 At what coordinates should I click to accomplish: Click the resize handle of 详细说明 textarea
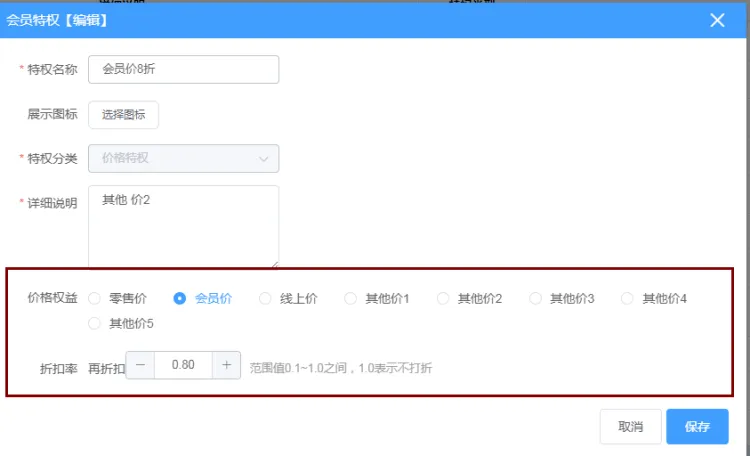point(274,264)
